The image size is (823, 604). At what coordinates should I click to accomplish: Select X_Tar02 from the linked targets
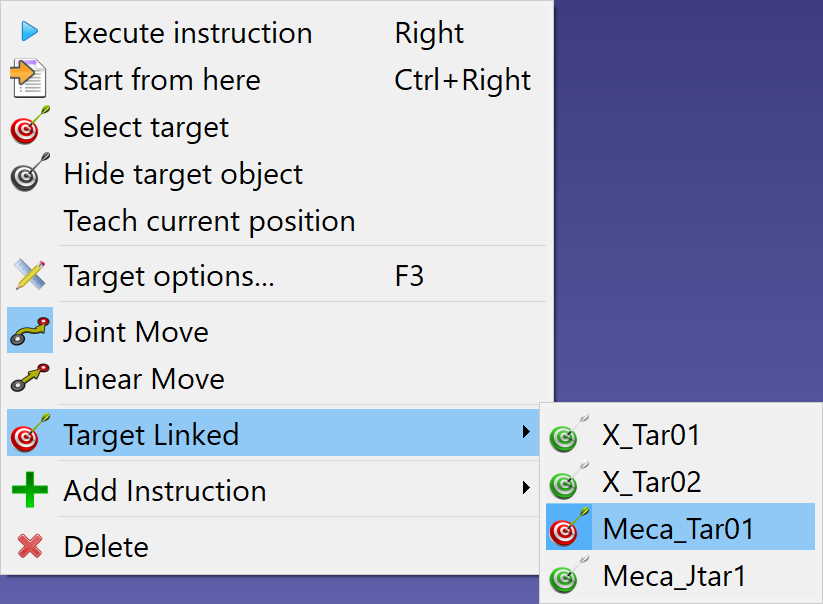point(680,481)
